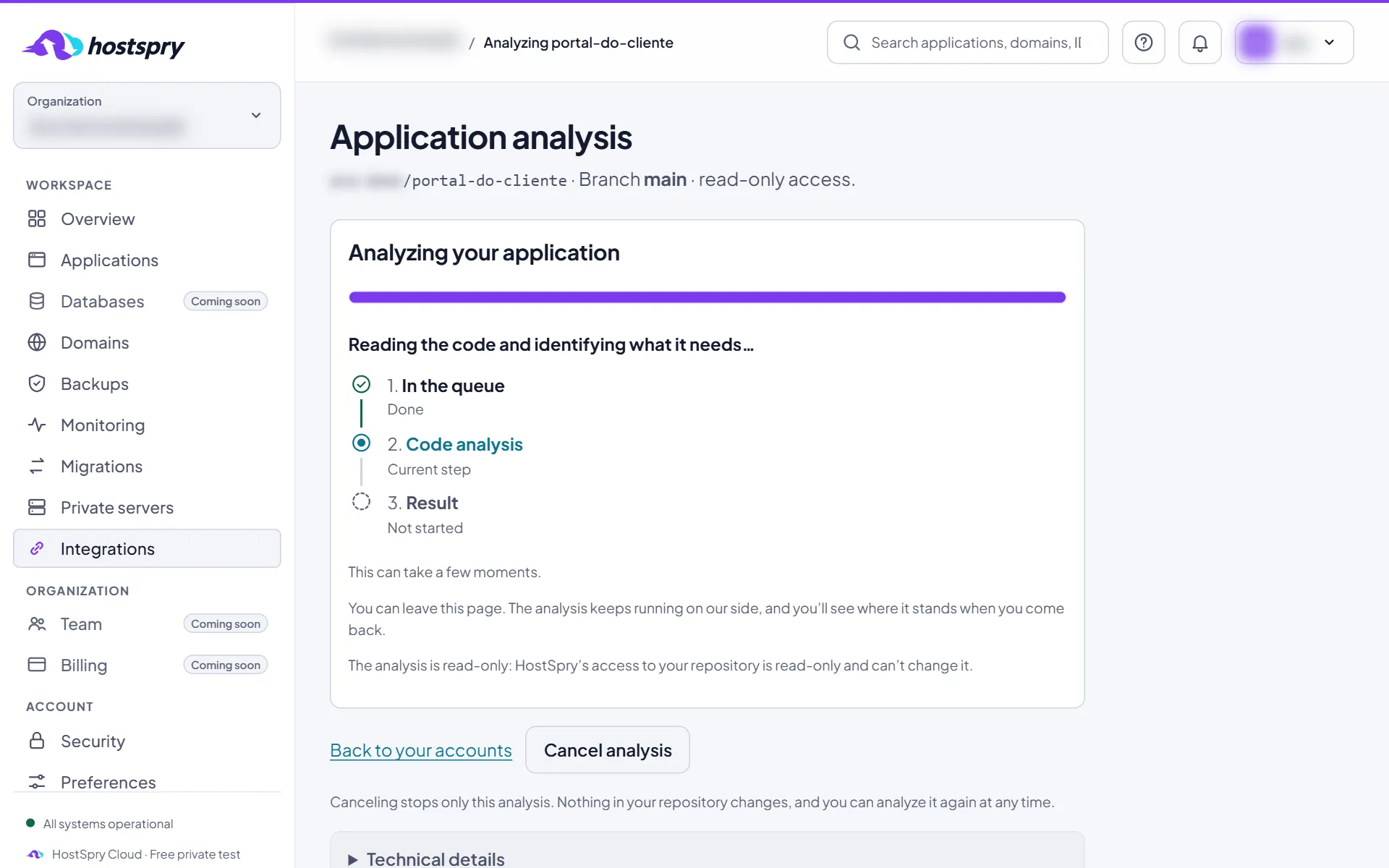Click the Monitoring pulse icon

37,425
